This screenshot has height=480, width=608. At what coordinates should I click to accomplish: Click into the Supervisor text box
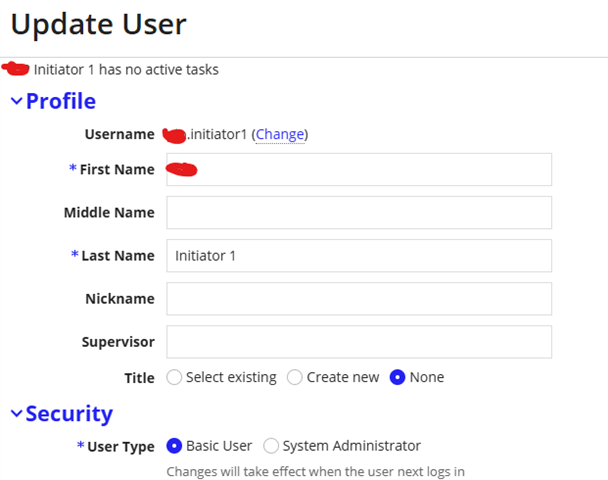click(x=359, y=342)
